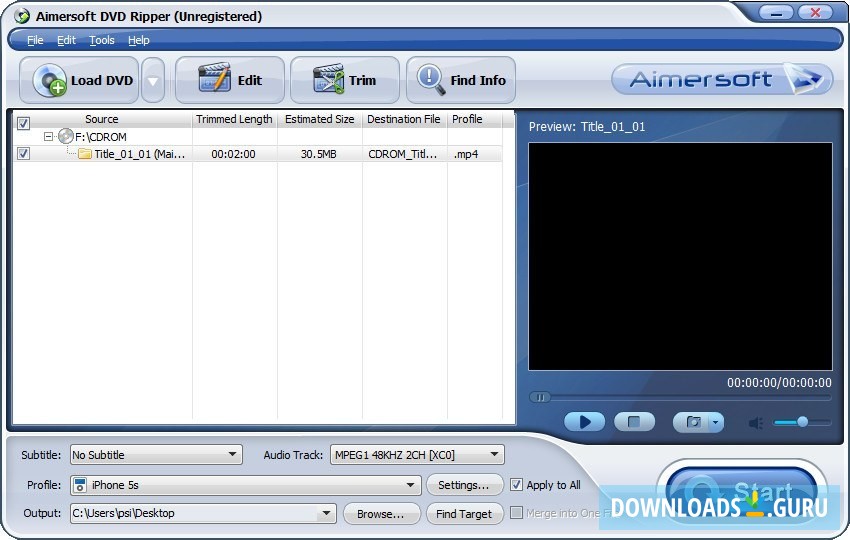Click the Find Info button
This screenshot has width=850, height=540.
point(461,80)
